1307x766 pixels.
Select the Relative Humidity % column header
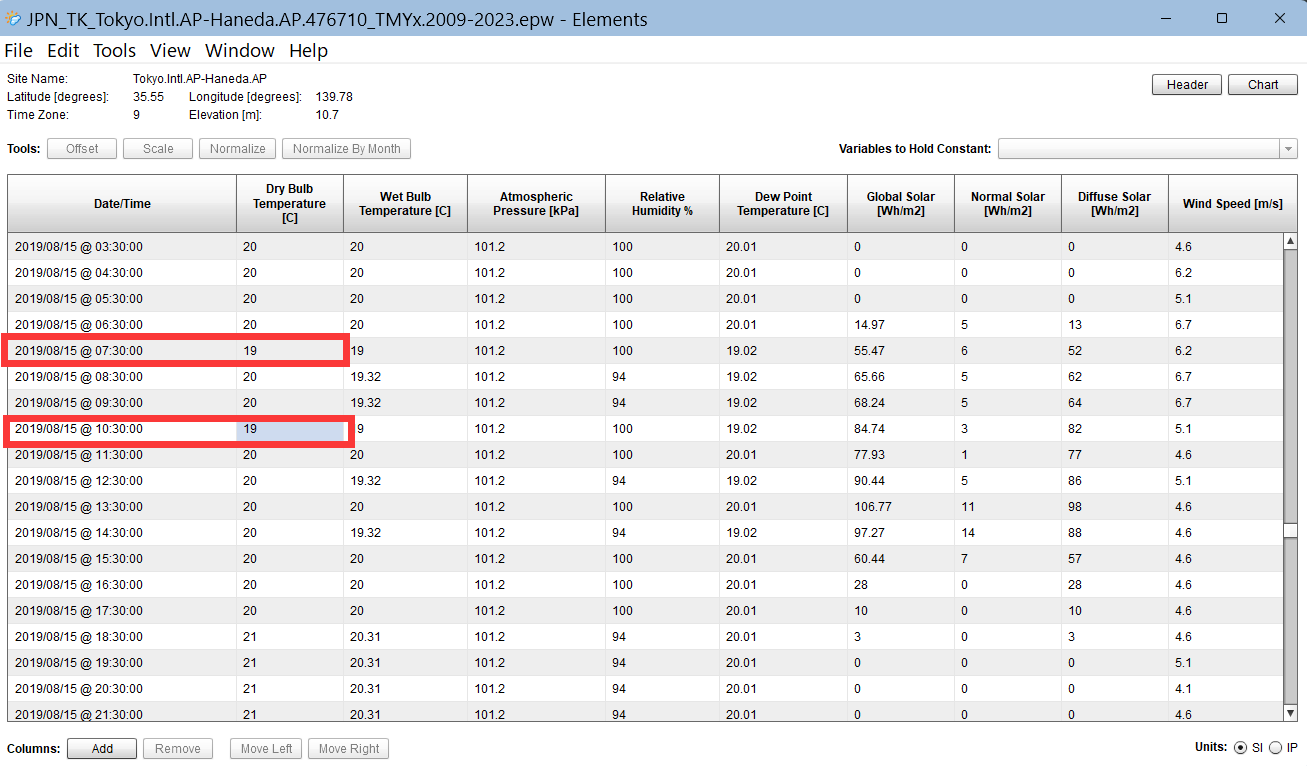[662, 204]
